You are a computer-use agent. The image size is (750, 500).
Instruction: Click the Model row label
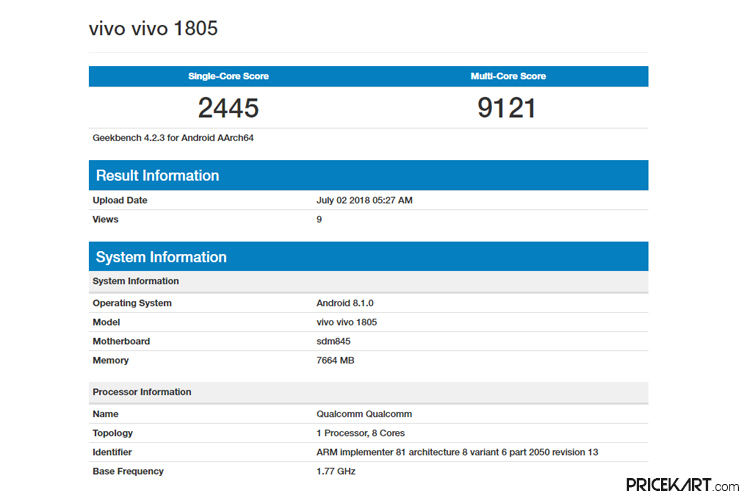tap(106, 322)
